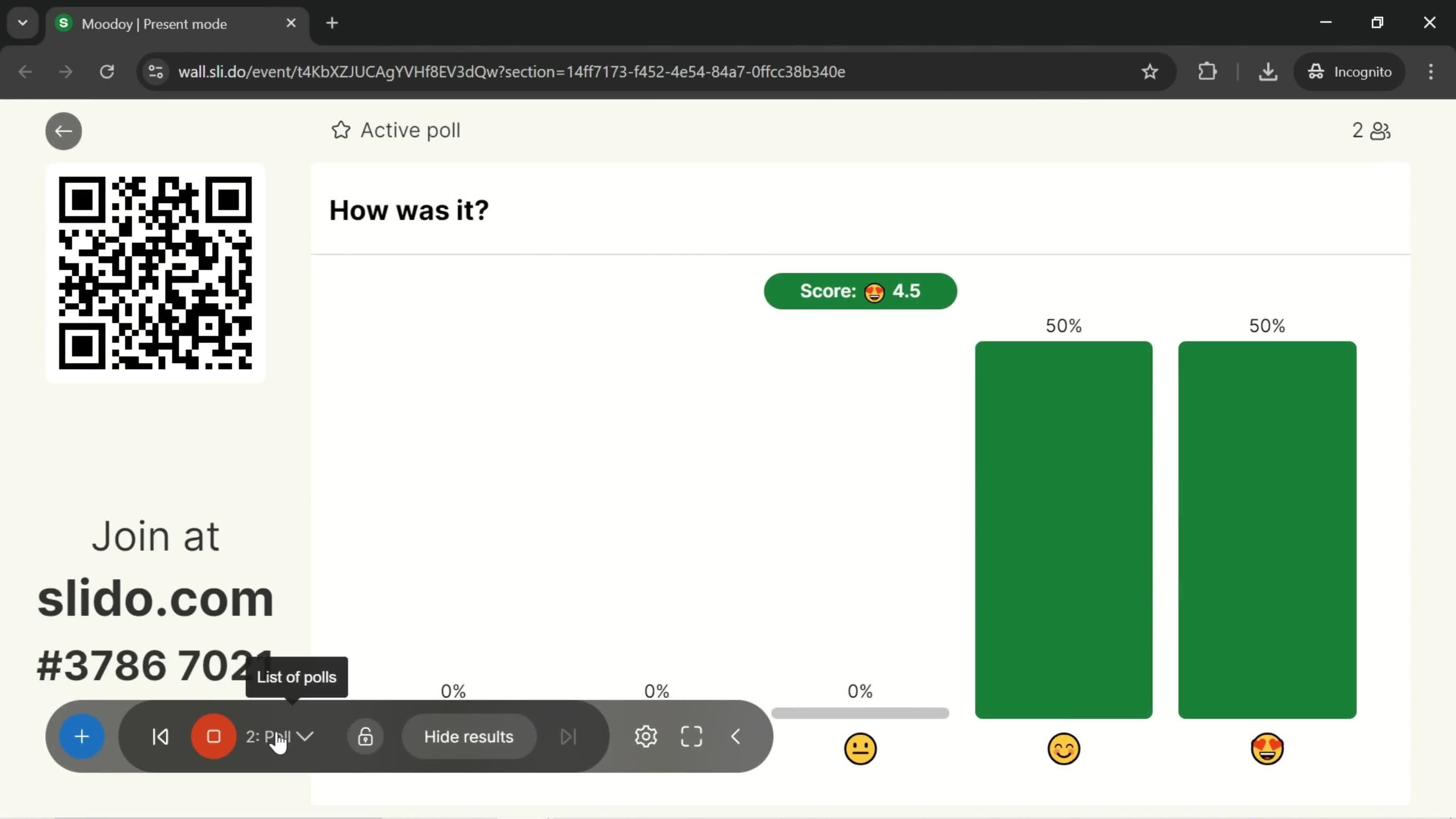
Task: Click the event code #3786 7021
Action: click(155, 665)
